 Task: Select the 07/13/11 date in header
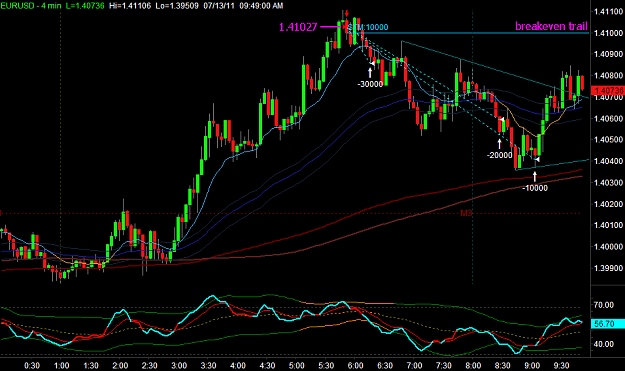(x=219, y=6)
